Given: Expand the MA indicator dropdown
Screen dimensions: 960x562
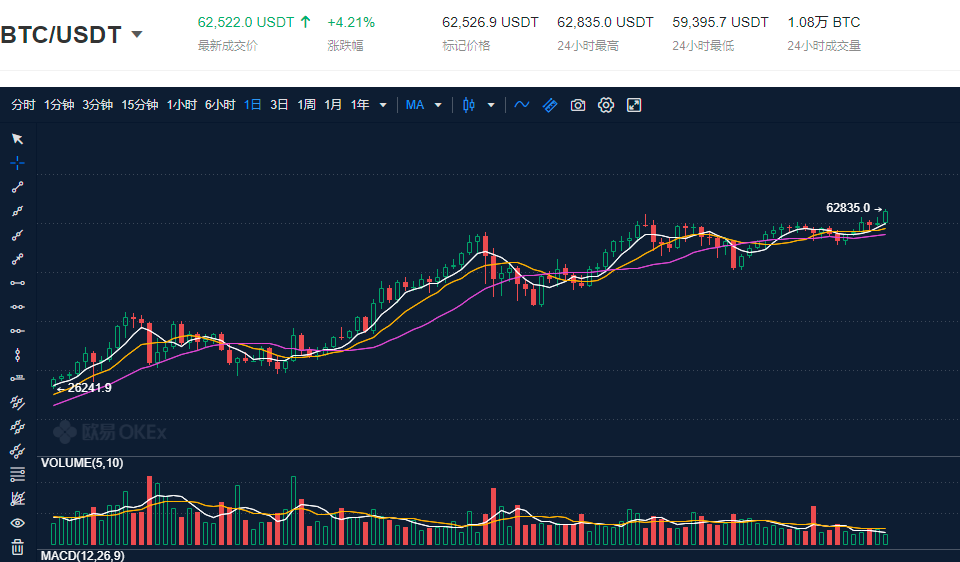Looking at the screenshot, I should [438, 105].
